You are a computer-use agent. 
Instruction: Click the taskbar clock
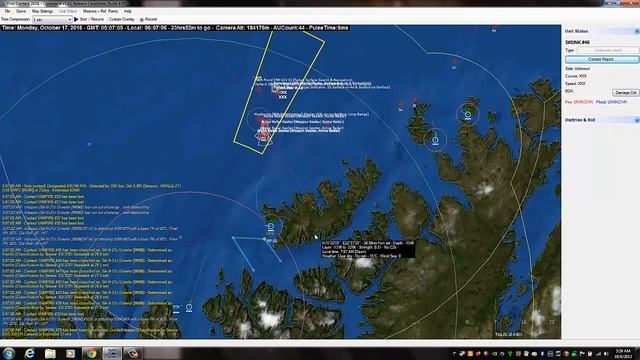coord(623,353)
